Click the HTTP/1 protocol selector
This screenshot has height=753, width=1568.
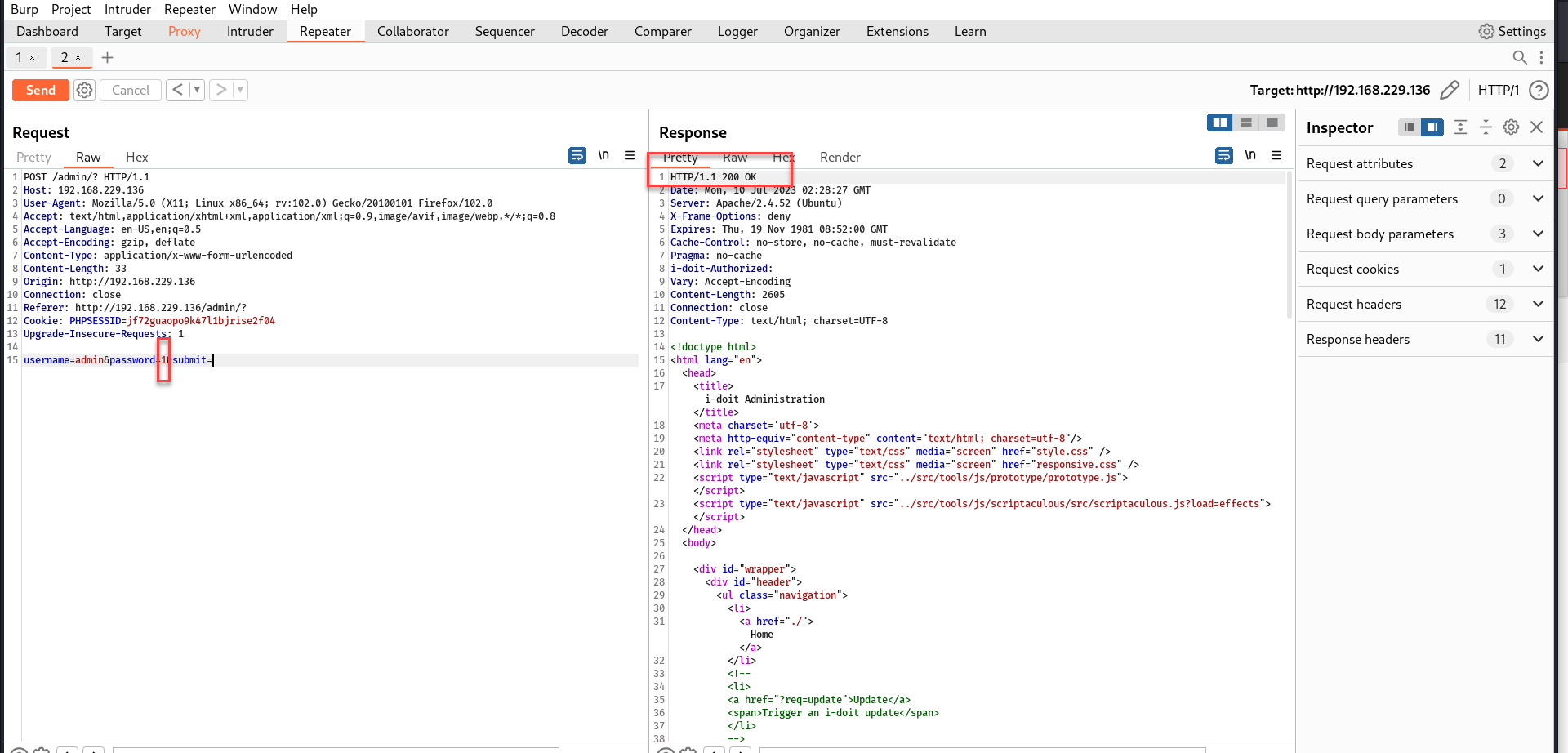click(1498, 90)
